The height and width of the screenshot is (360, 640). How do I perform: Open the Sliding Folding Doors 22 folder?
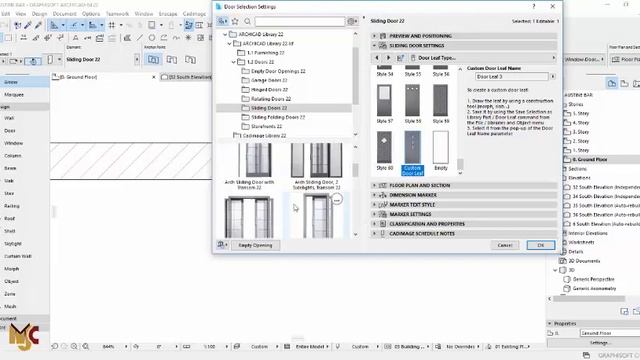point(278,117)
